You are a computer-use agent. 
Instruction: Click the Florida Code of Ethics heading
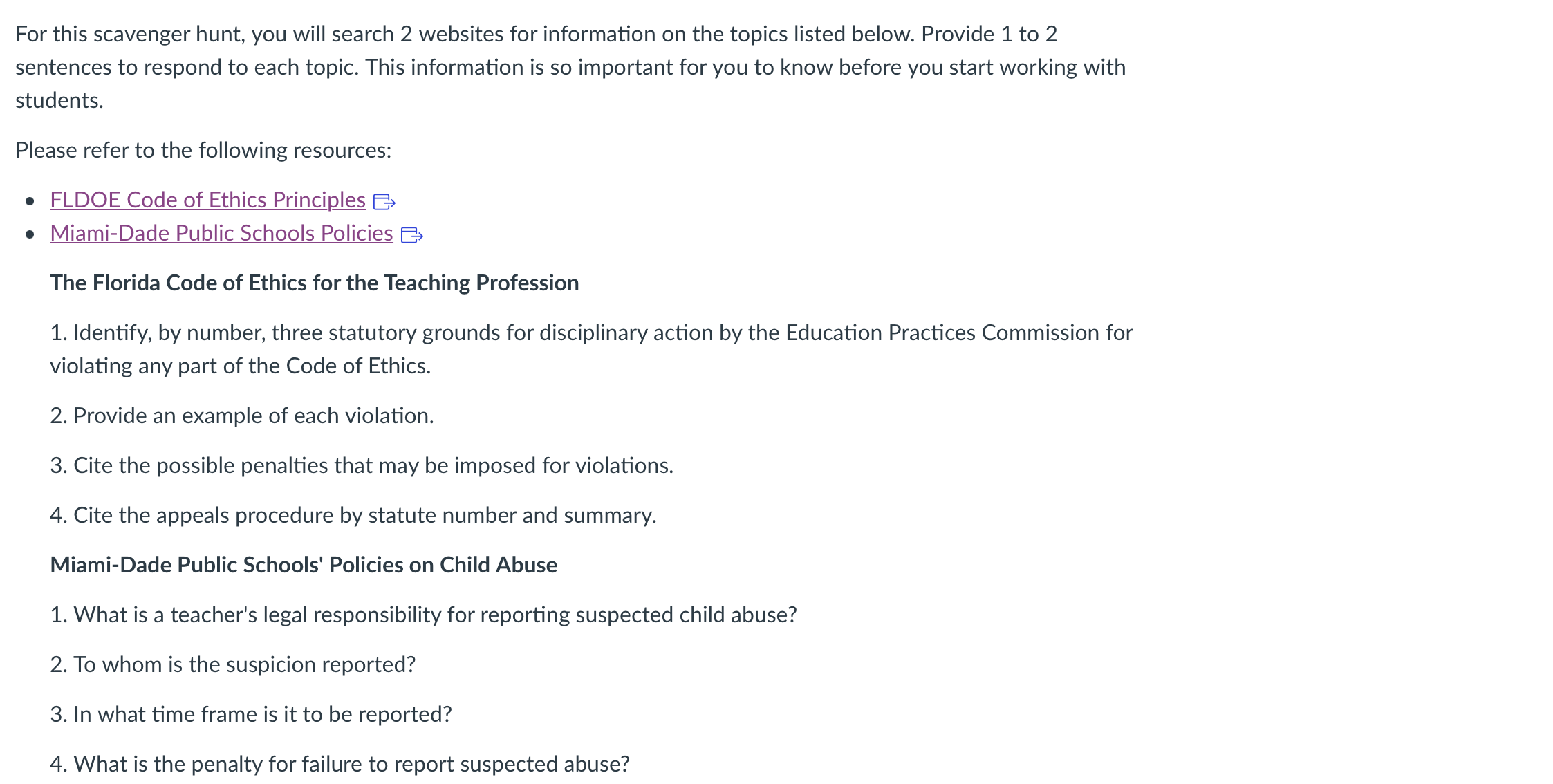point(314,283)
